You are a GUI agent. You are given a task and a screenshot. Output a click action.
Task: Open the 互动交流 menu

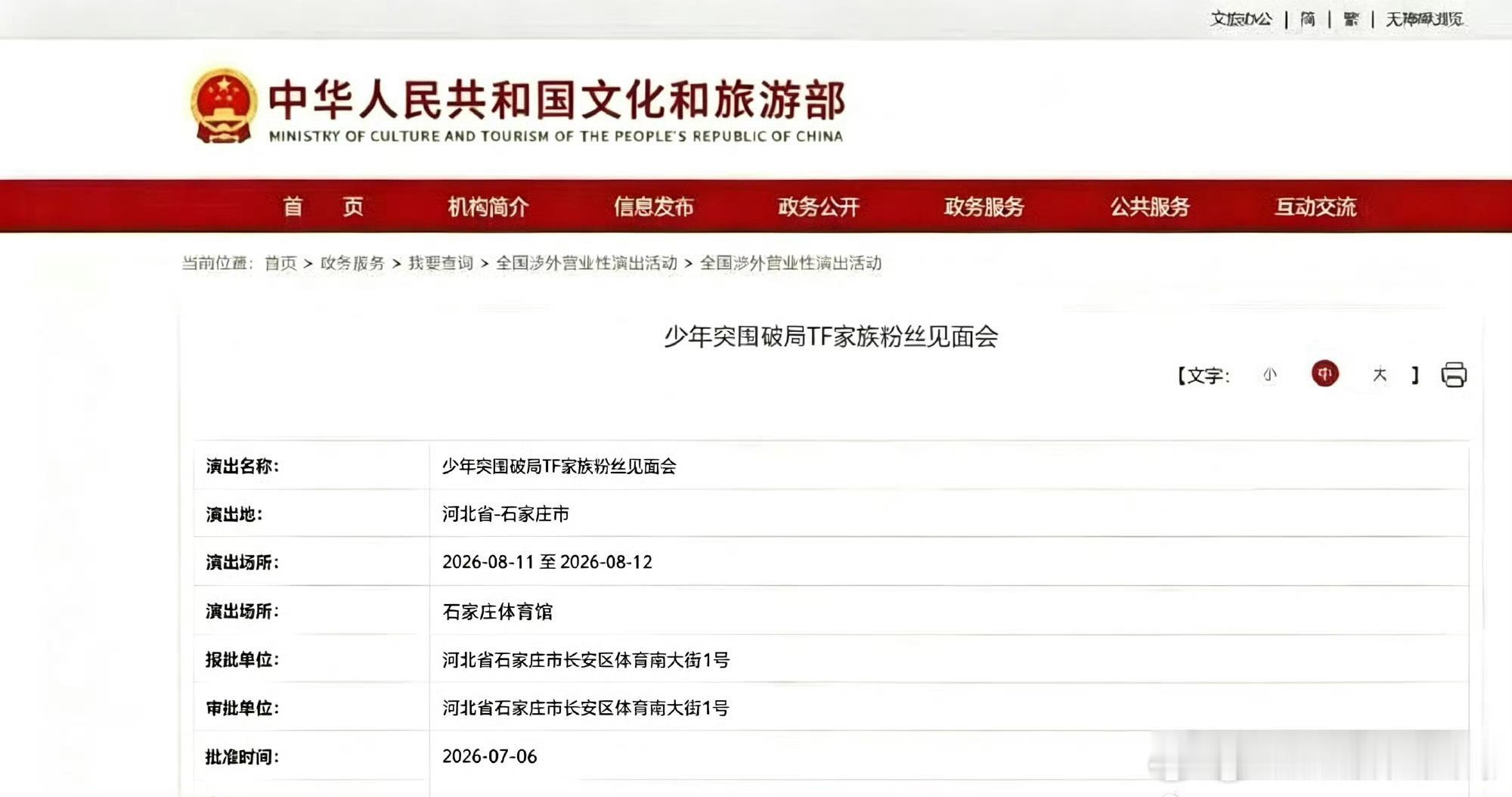[1315, 206]
